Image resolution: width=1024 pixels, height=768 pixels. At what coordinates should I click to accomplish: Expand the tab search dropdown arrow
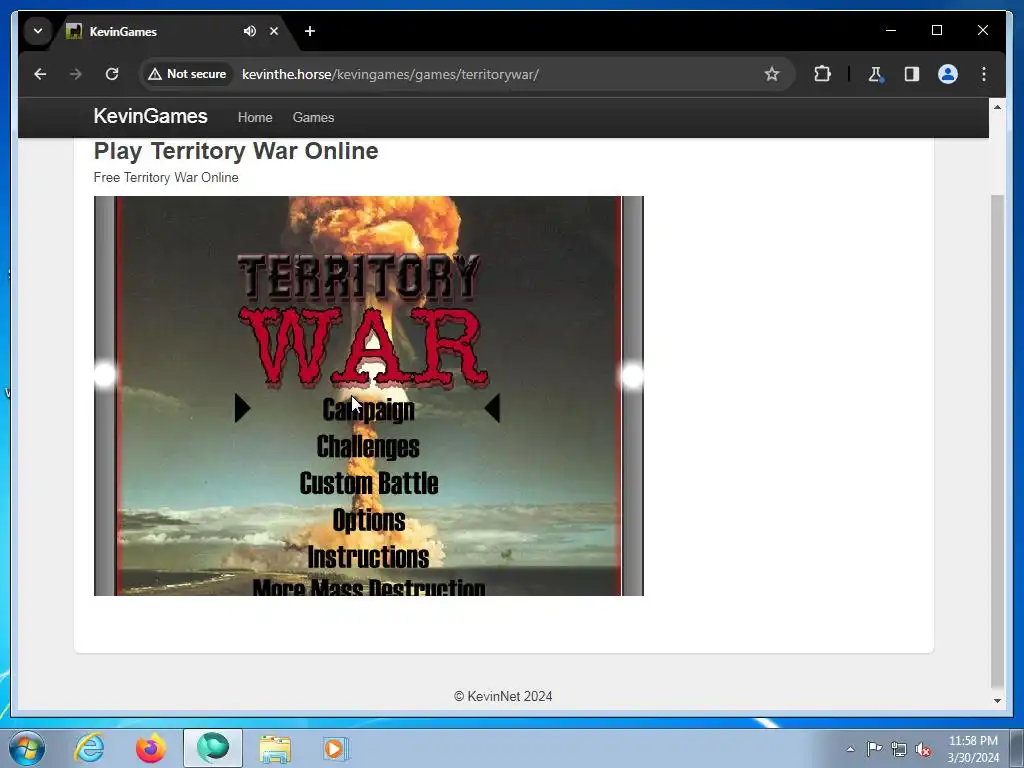[x=38, y=31]
